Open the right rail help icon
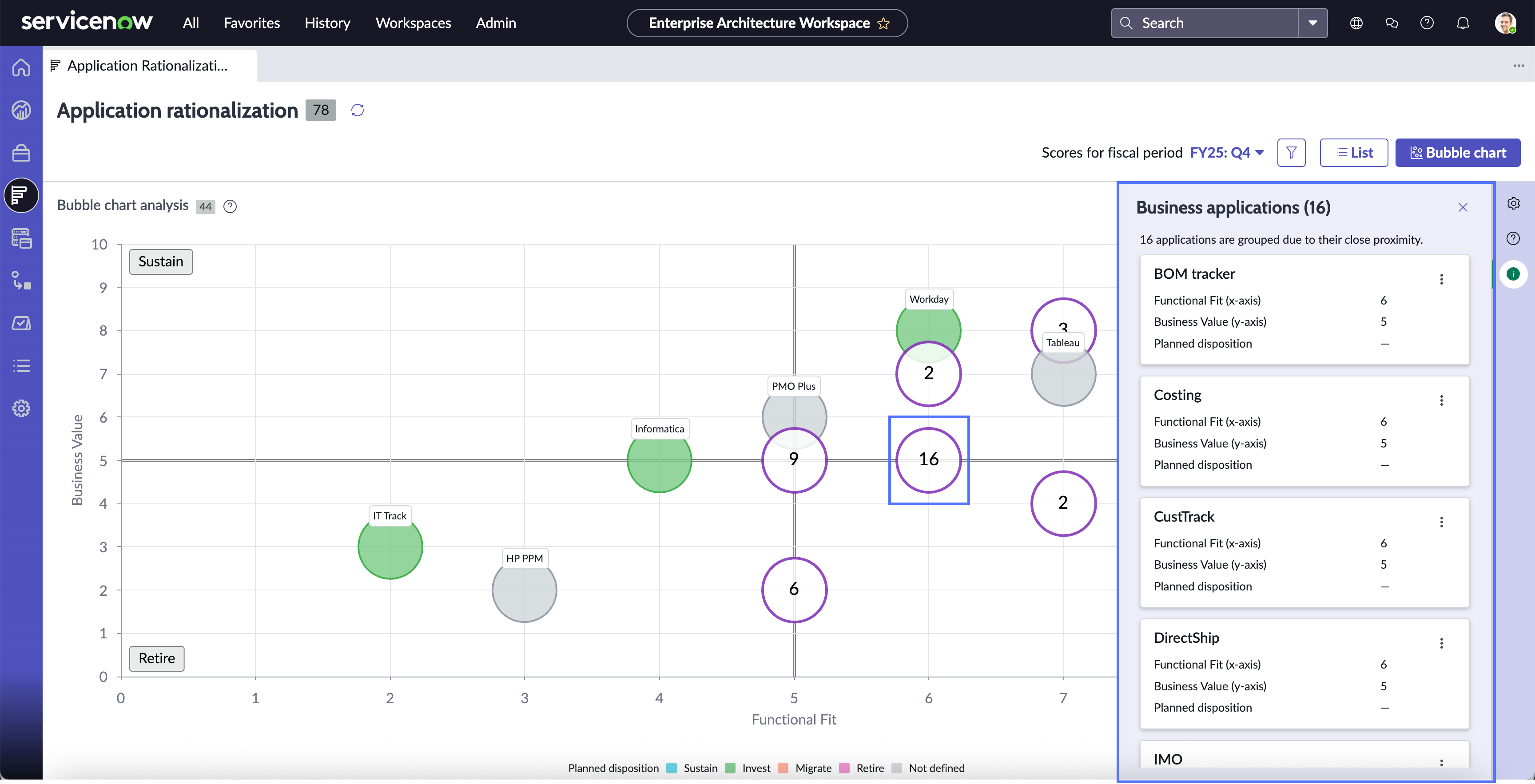This screenshot has height=784, width=1535. pyautogui.click(x=1514, y=239)
